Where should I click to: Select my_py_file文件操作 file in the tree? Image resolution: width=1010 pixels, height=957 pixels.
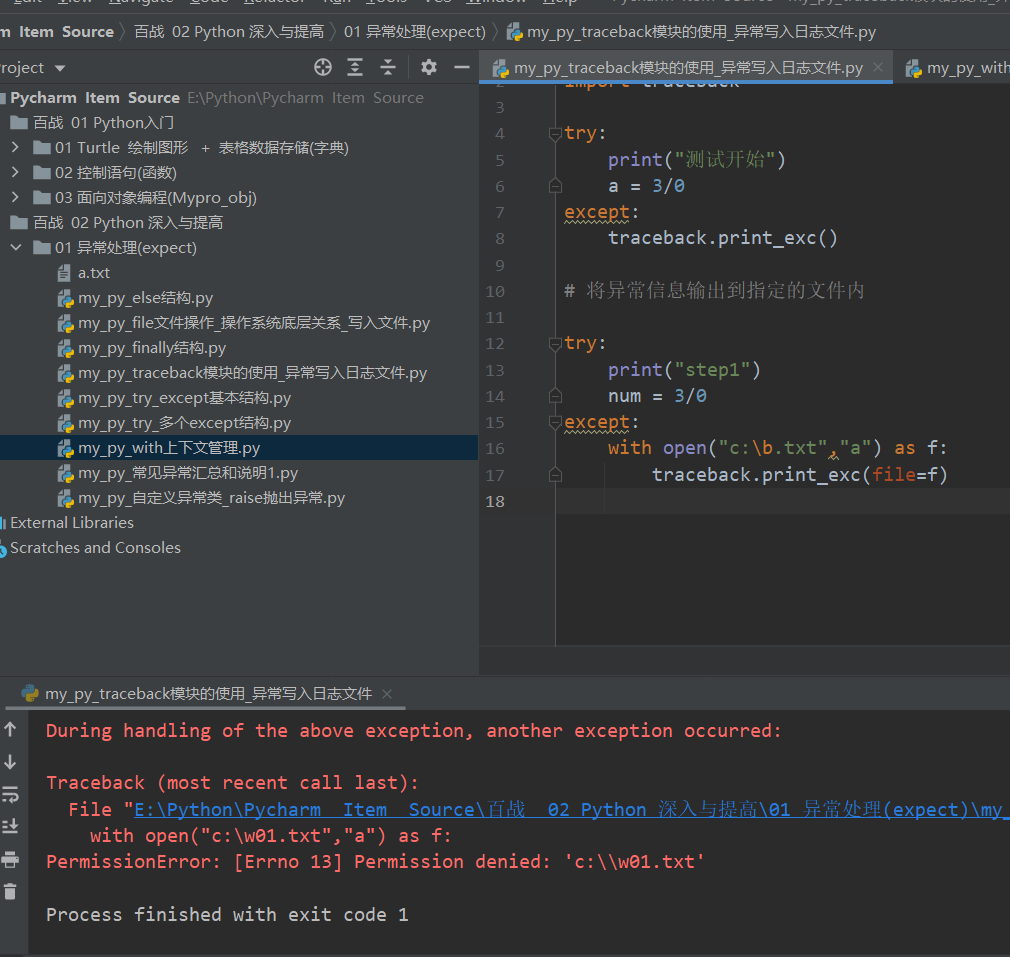click(254, 323)
